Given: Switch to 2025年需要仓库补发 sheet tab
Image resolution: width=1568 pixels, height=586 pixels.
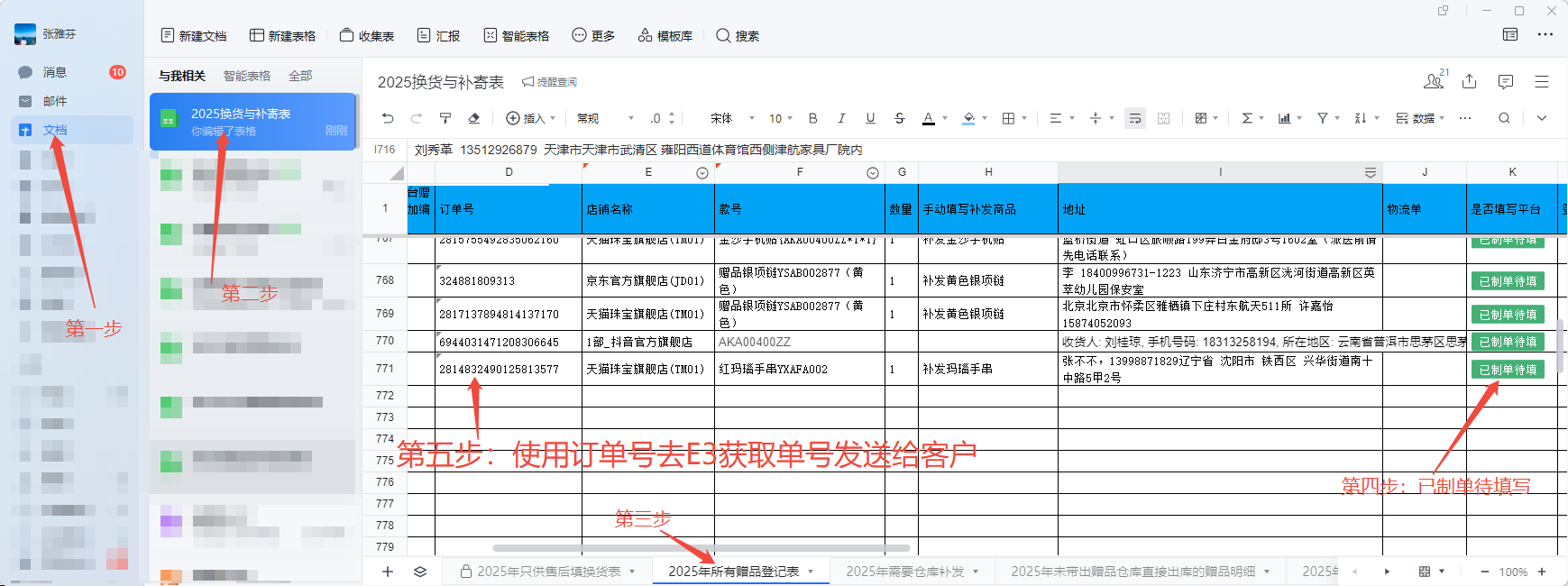Looking at the screenshot, I should 904,572.
